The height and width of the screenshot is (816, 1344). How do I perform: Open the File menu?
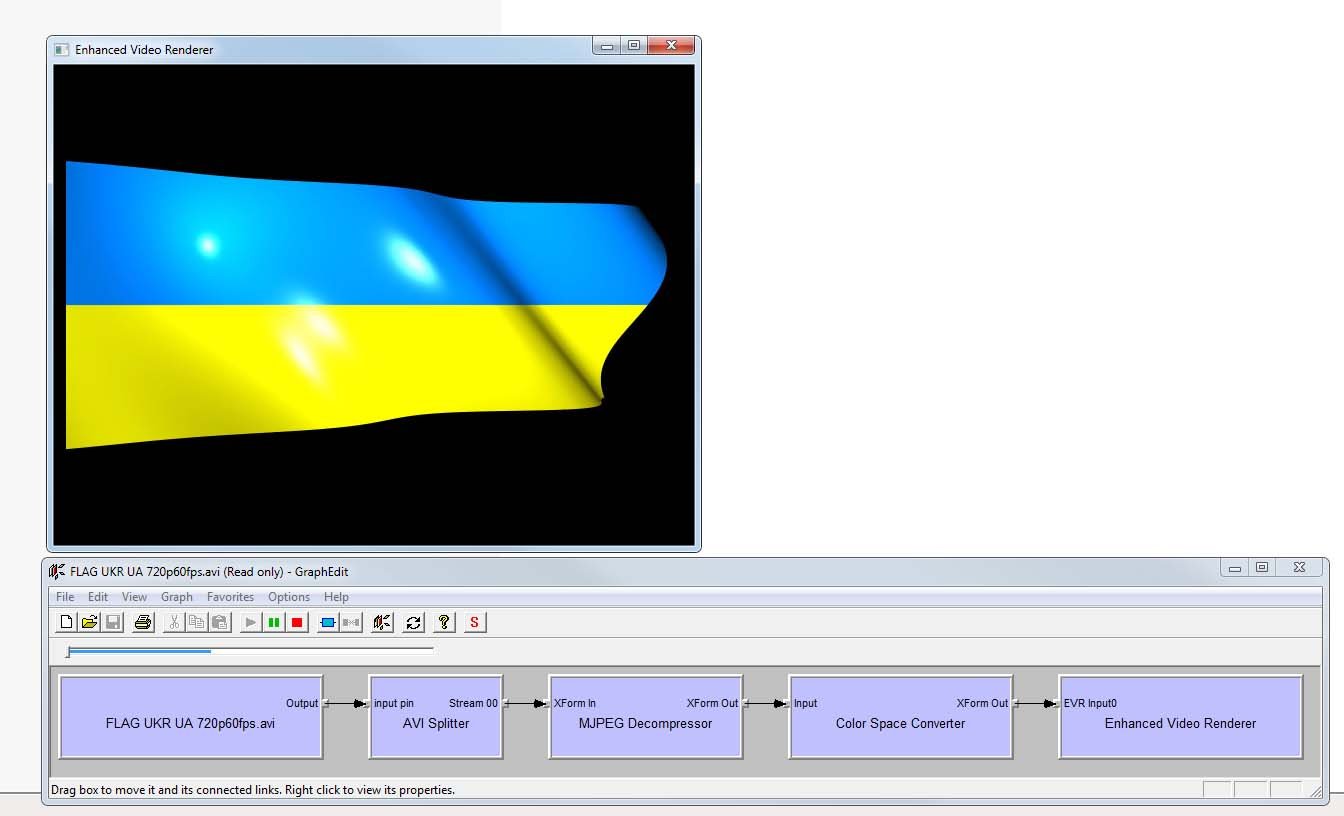(65, 597)
